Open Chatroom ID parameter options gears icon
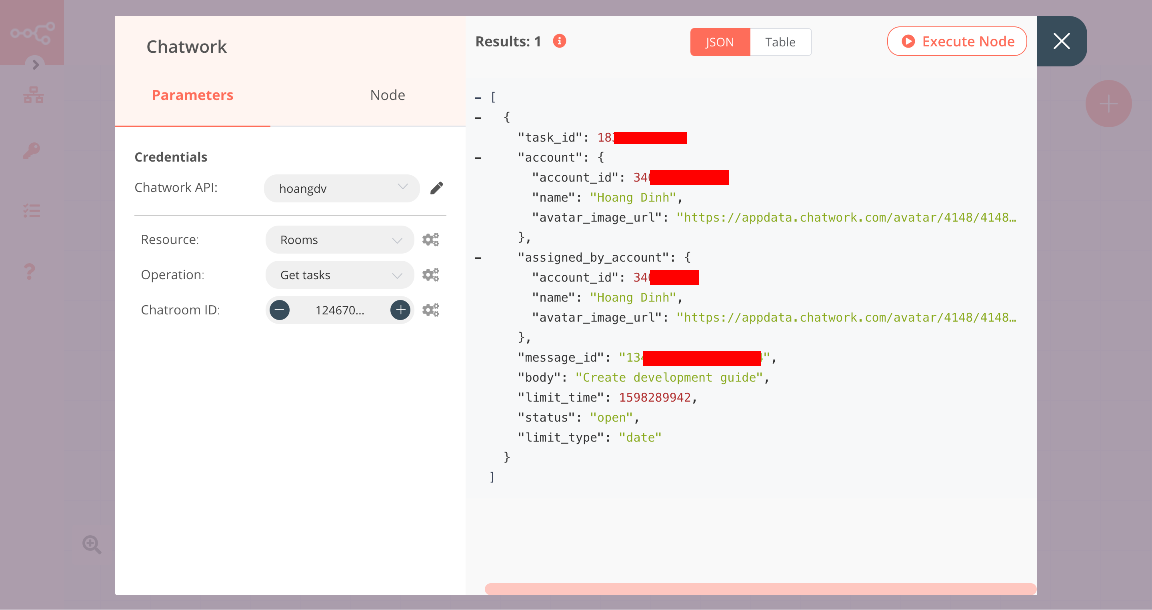This screenshot has height=610, width=1152. tap(431, 310)
